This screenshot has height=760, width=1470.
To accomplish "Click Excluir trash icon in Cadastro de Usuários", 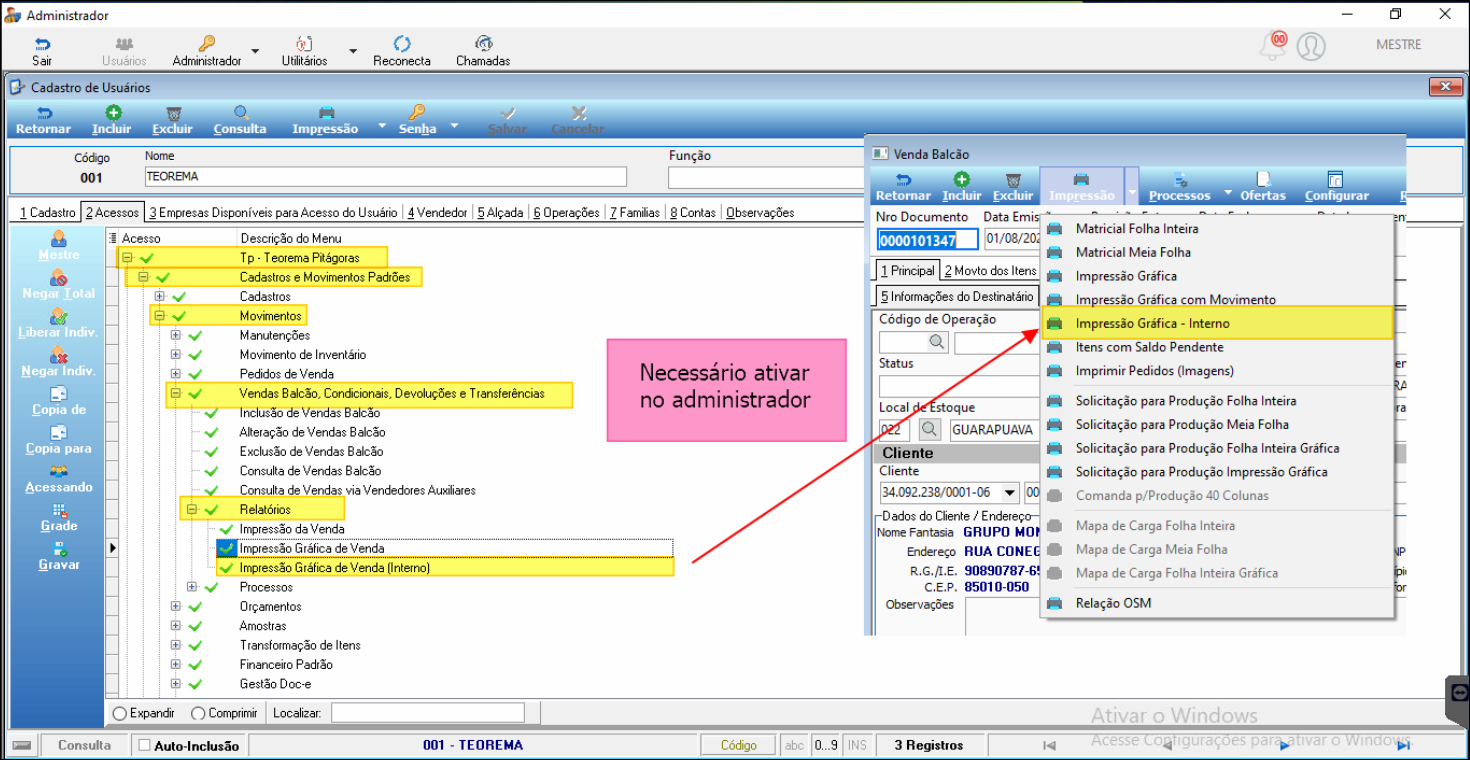I will point(173,113).
